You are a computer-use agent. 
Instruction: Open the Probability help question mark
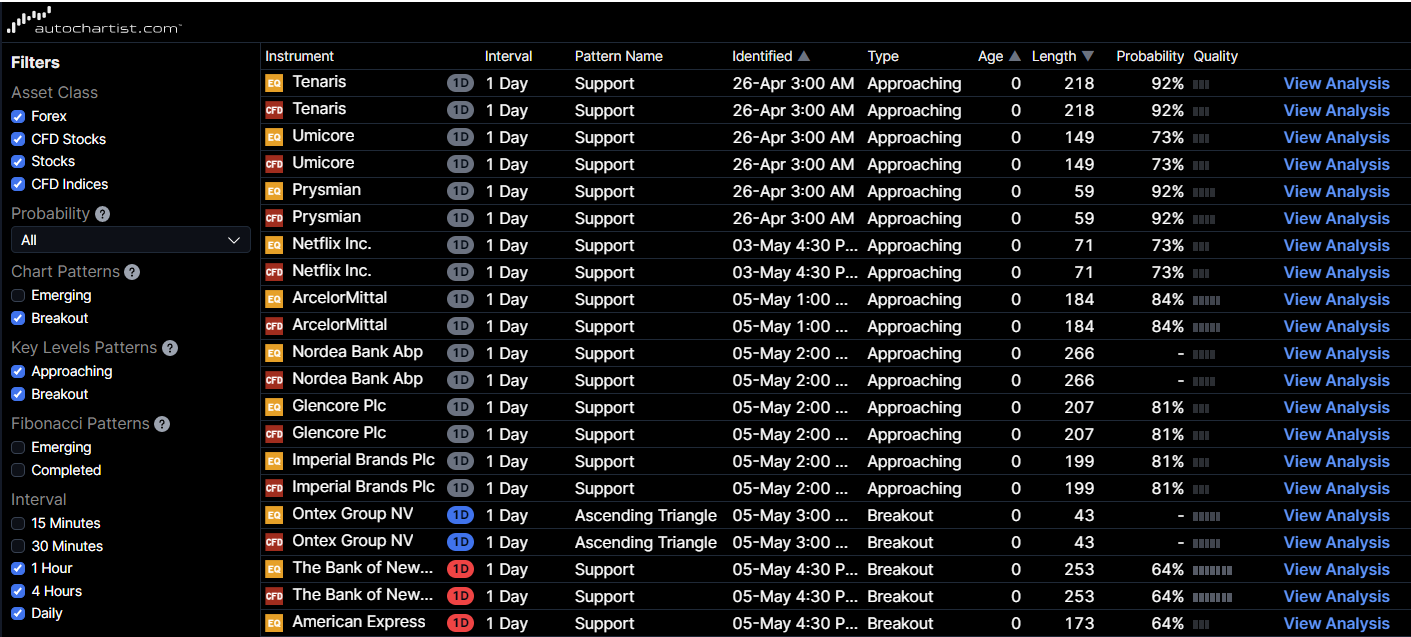click(102, 214)
